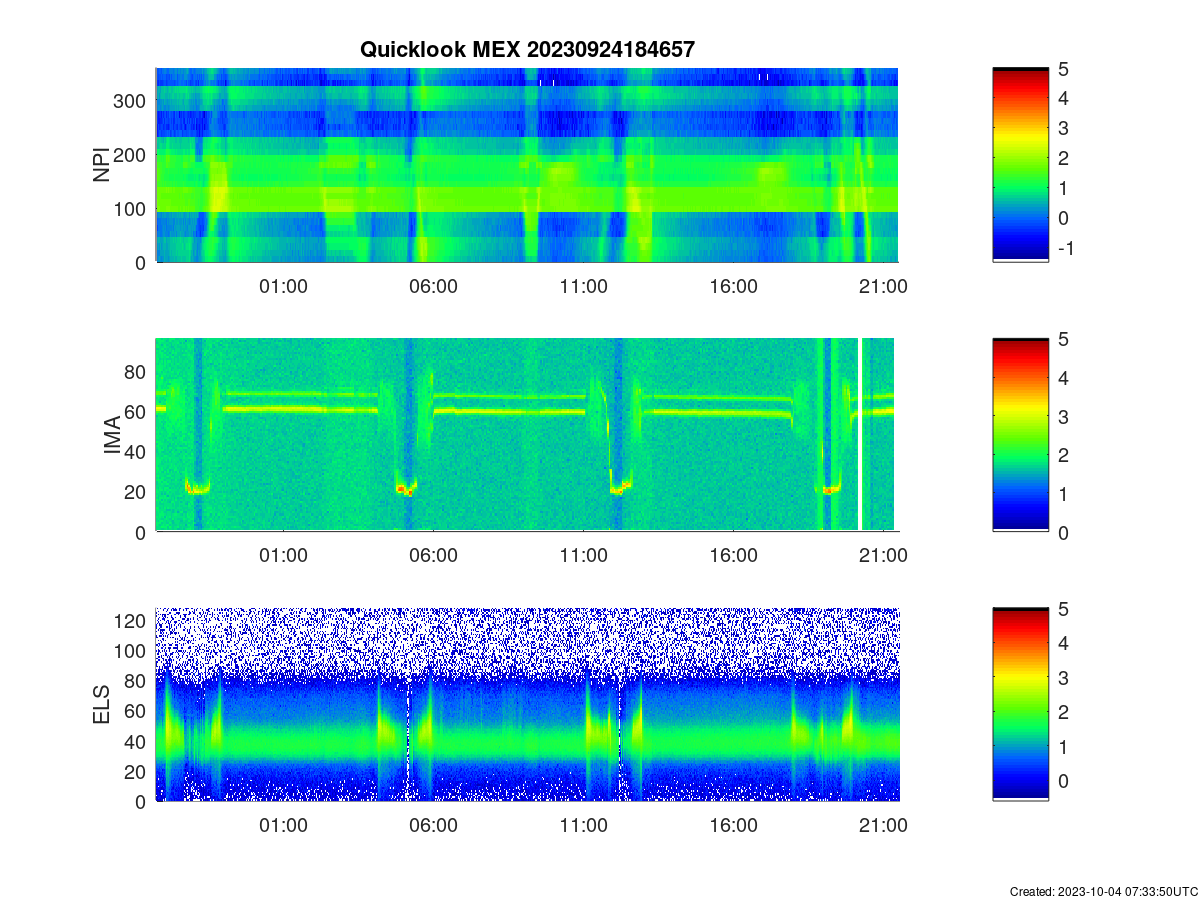Viewport: 1200px width, 900px height.
Task: Click the 01:00 tick under the ELS plot
Action: tap(283, 826)
